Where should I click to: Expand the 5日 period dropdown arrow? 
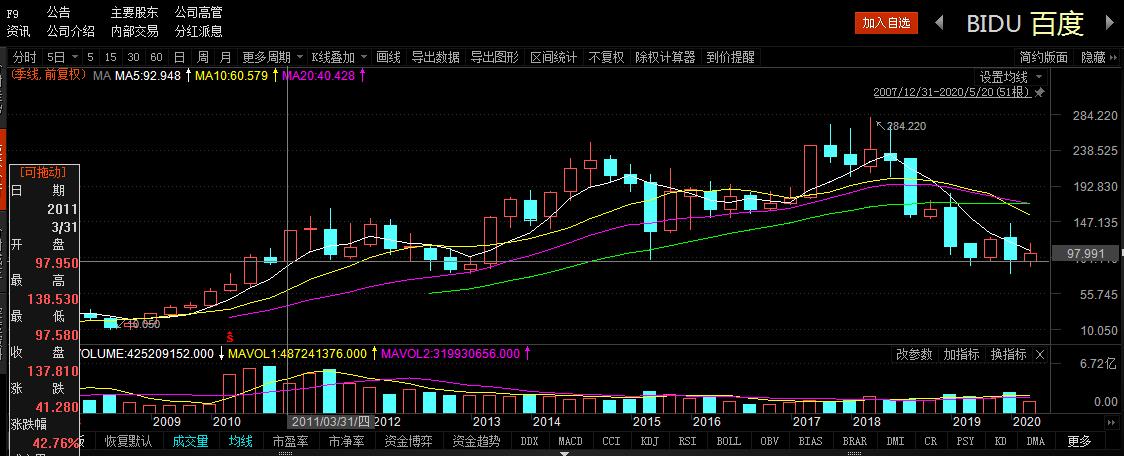click(77, 57)
